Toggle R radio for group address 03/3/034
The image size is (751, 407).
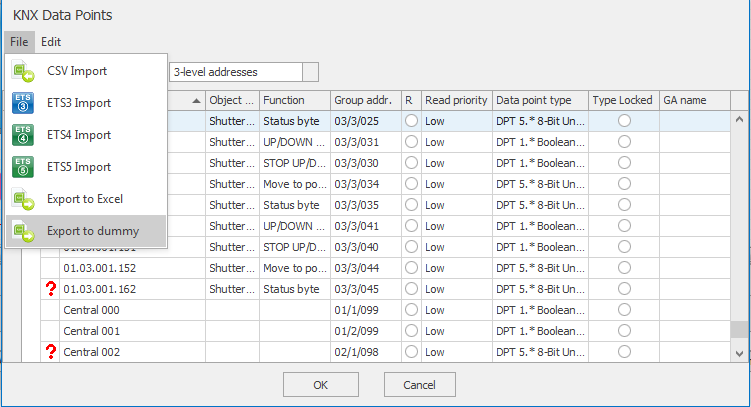pos(411,184)
